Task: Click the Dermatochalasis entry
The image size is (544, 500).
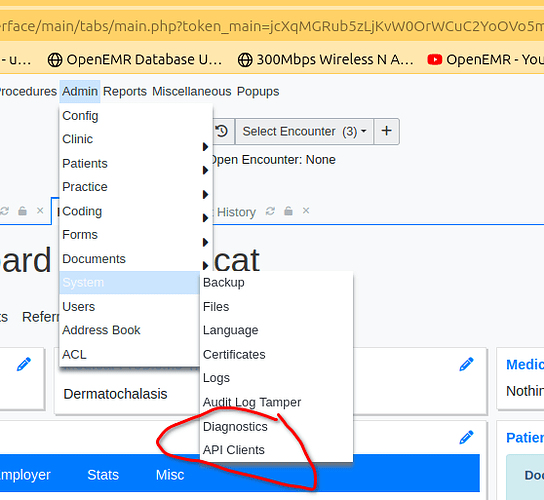Action: (x=115, y=394)
